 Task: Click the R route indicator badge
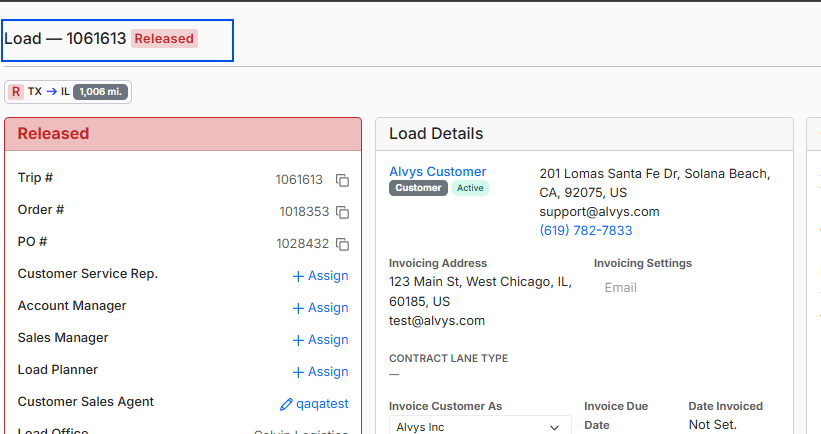pyautogui.click(x=16, y=92)
